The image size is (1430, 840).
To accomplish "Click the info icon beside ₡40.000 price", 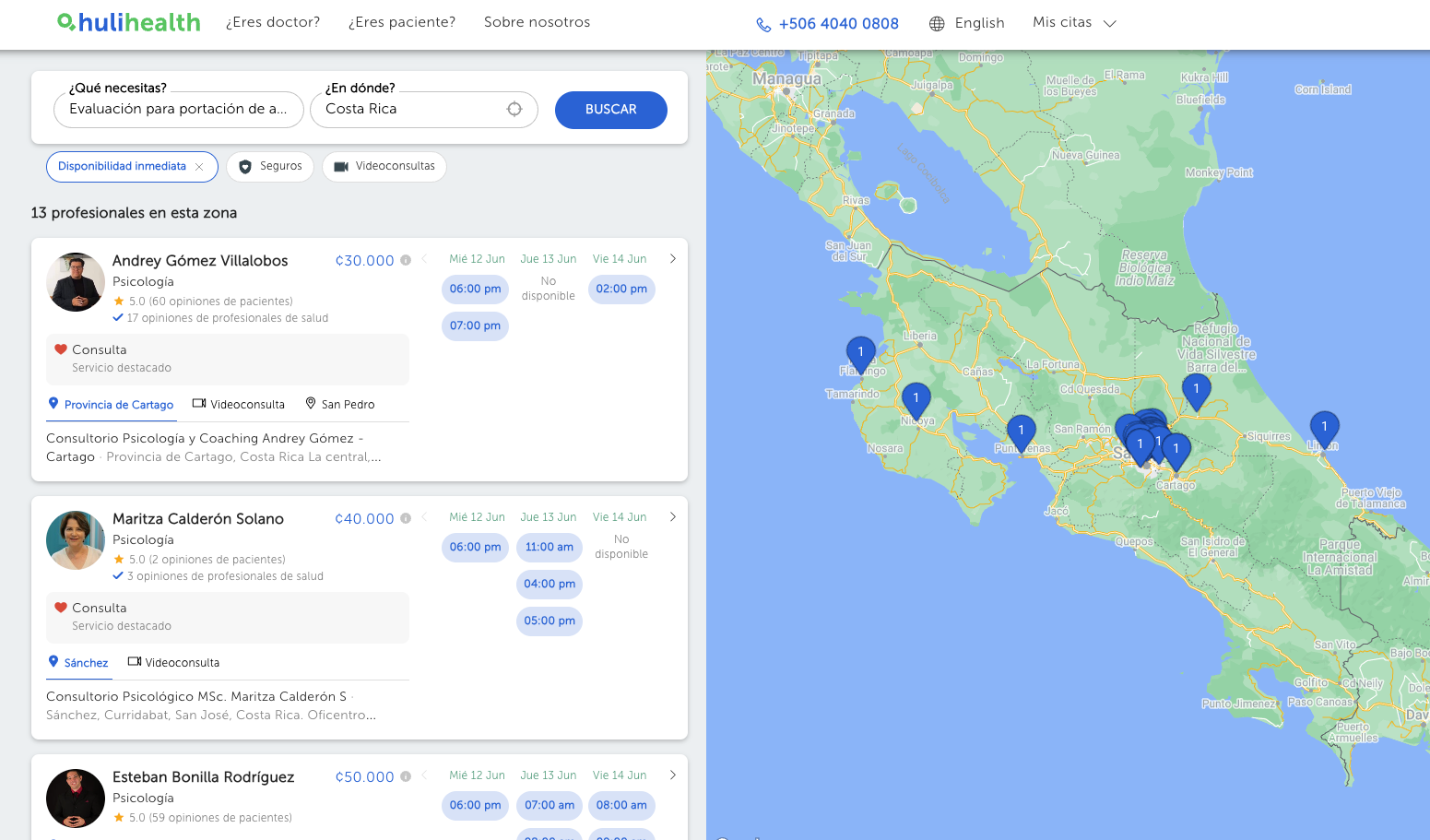I will [x=406, y=518].
